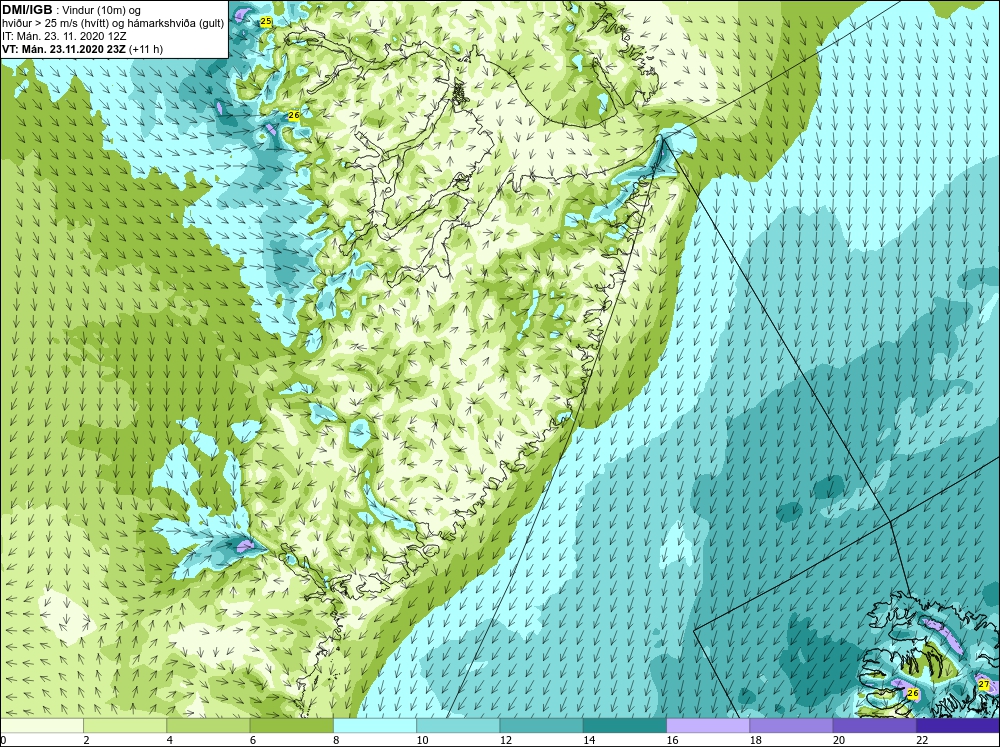
Task: Choose the 12–14 m/s teal legend swatch
Action: tap(541, 726)
